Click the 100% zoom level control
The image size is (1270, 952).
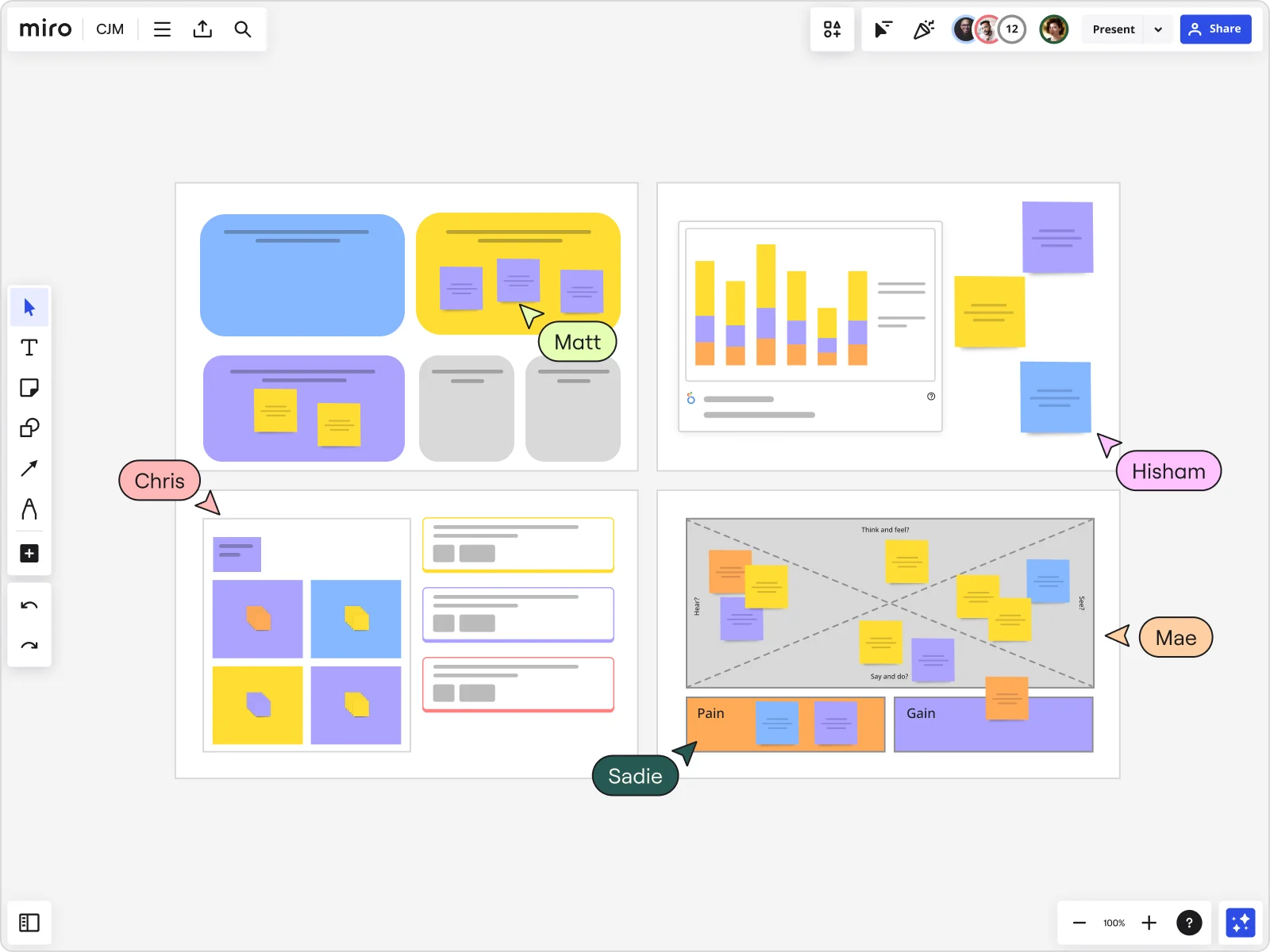pos(1114,923)
